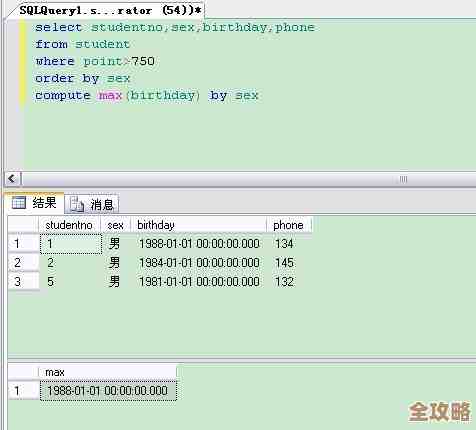The height and width of the screenshot is (430, 476).
Task: Select the max column header
Action: 107,372
